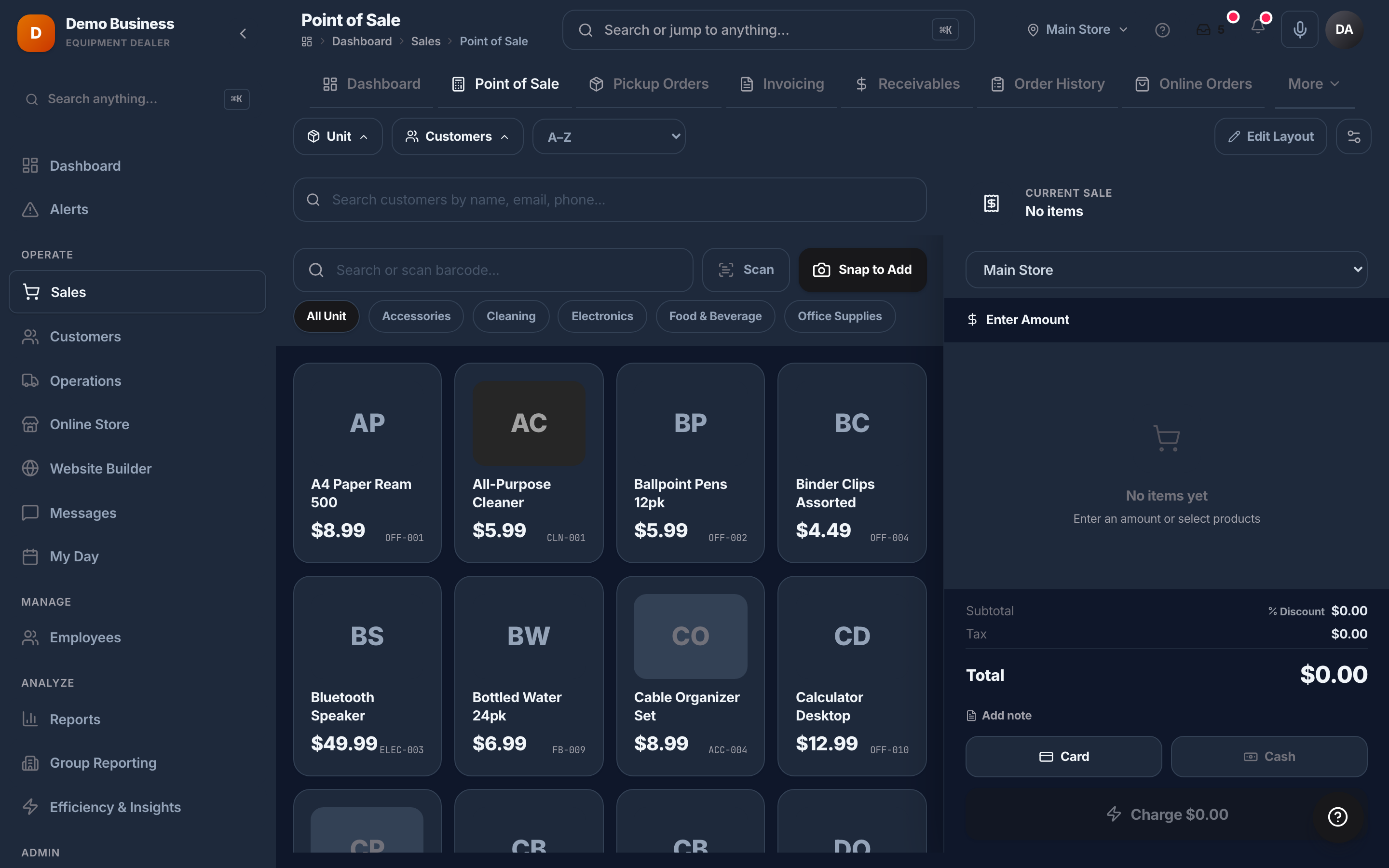Open the notifications bell
The image size is (1389, 868).
click(1258, 27)
